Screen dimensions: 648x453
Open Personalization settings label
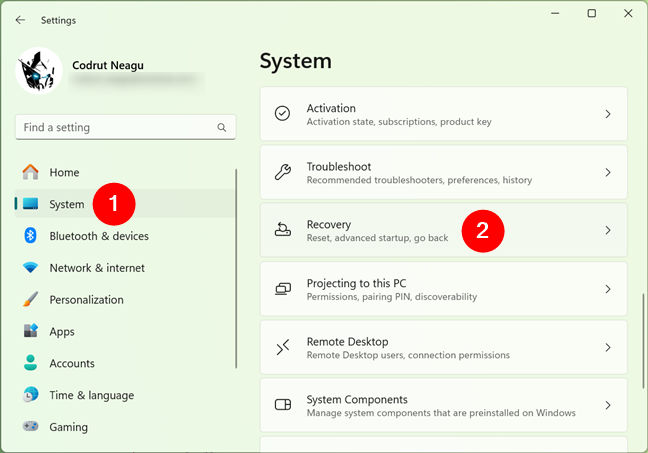[86, 300]
